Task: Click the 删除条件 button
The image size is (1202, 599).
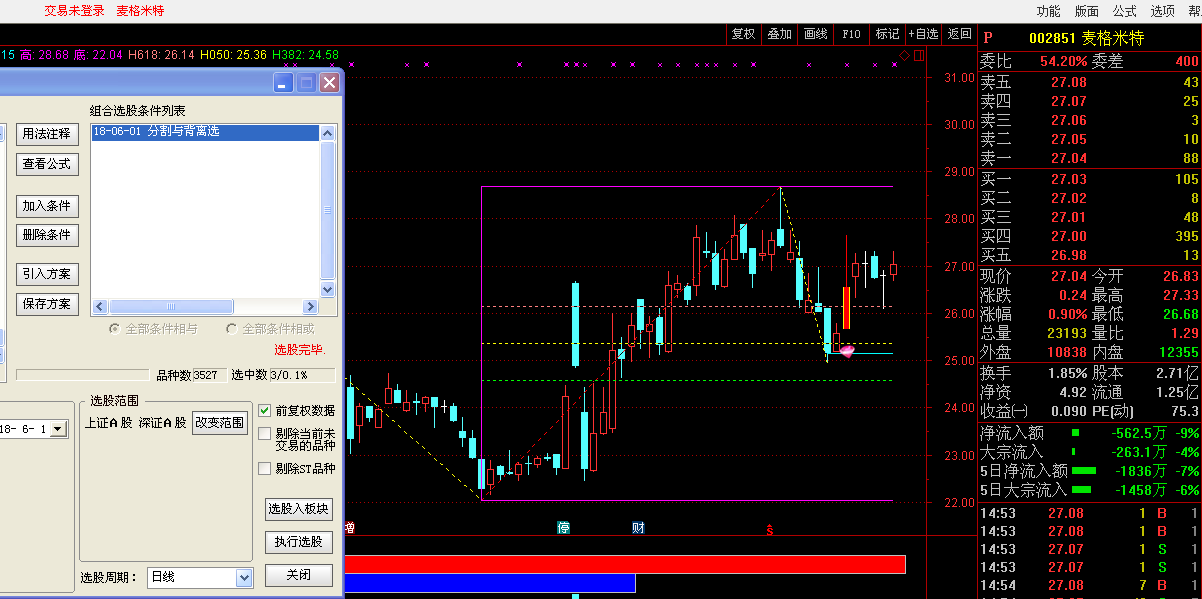Action: point(47,236)
